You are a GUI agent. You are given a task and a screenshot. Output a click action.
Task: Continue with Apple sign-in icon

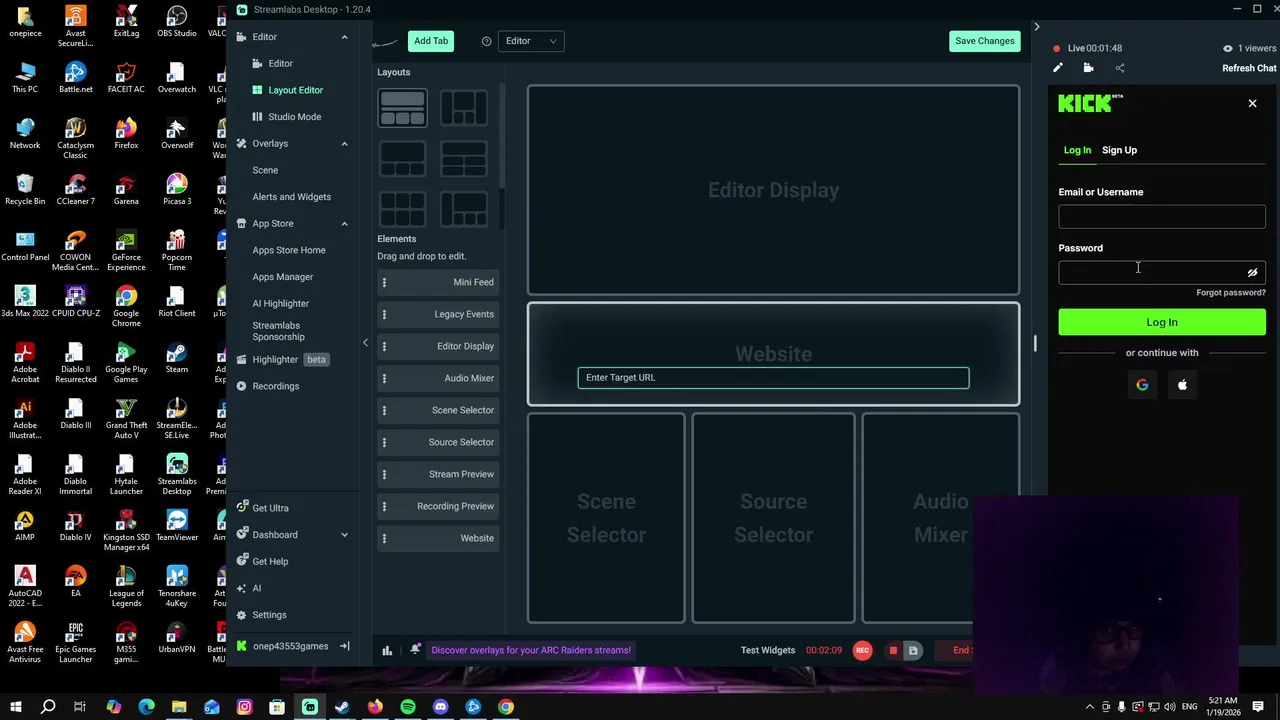(1182, 385)
